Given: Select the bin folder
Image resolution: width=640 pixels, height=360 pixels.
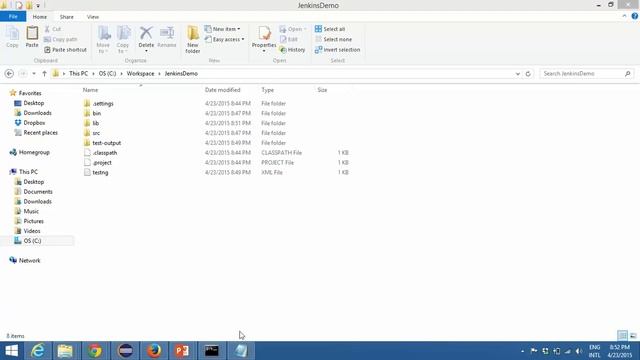Looking at the screenshot, I should click(x=96, y=113).
